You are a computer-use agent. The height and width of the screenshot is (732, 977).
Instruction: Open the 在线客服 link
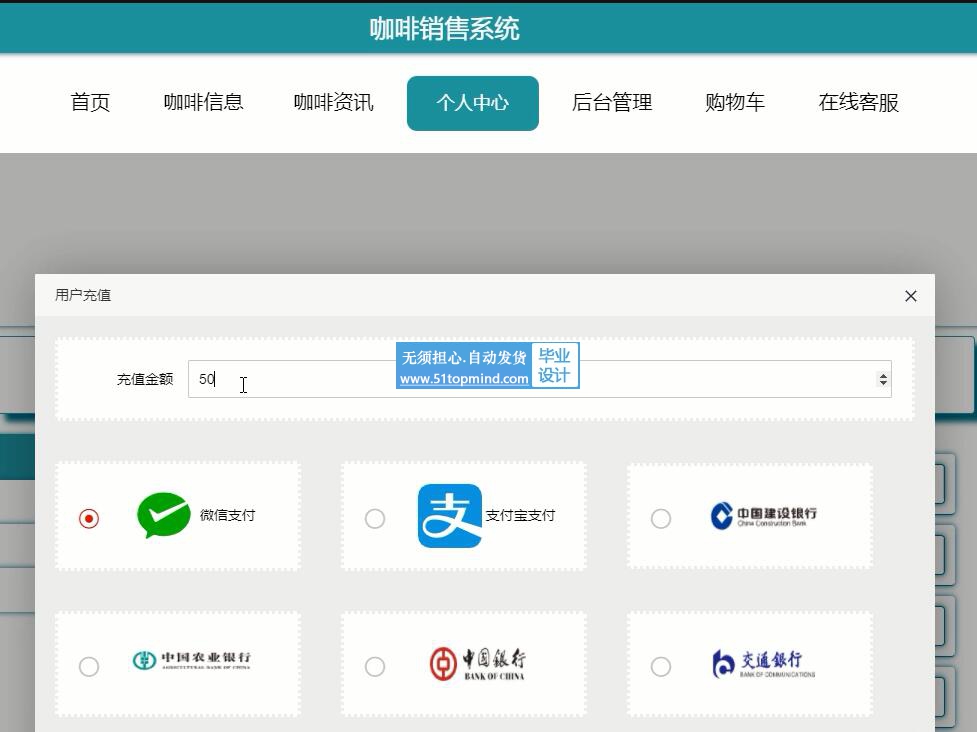[x=858, y=103]
